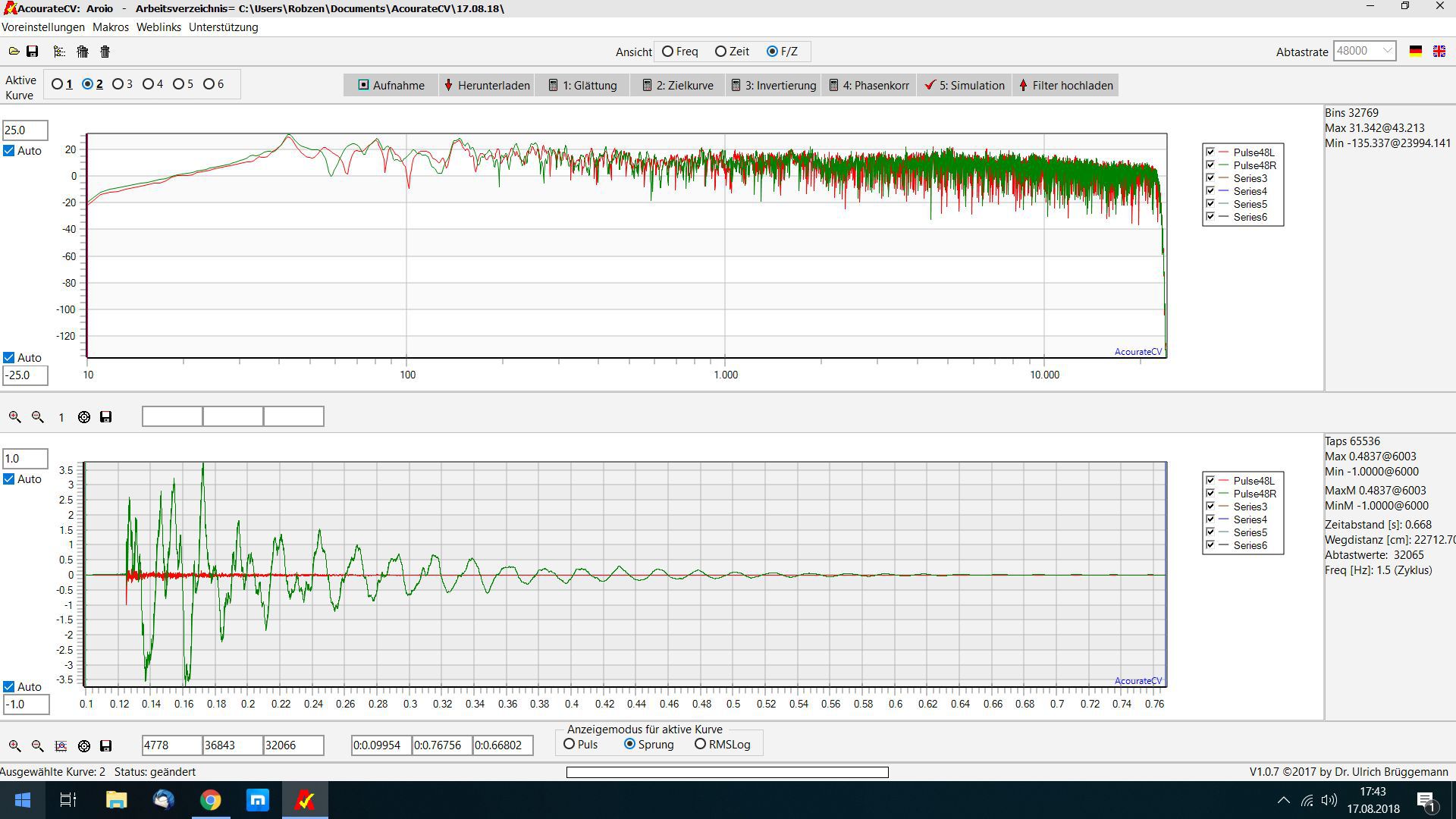Open the 4: Phasenkorr menu
The image size is (1456, 819).
(x=869, y=85)
